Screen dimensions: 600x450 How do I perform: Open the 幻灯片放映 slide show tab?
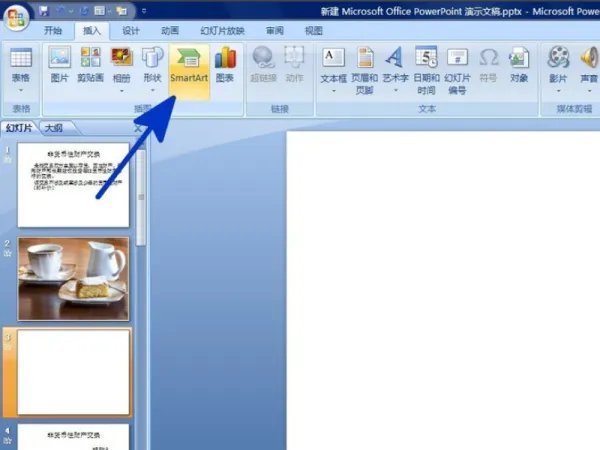(x=221, y=31)
